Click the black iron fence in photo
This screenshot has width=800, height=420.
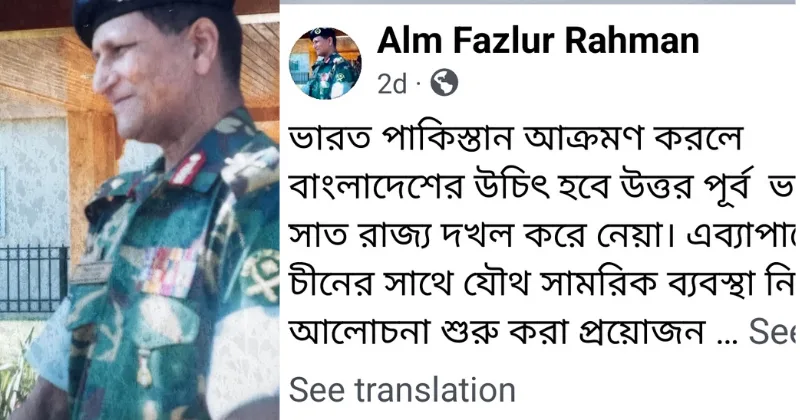pos(33,279)
